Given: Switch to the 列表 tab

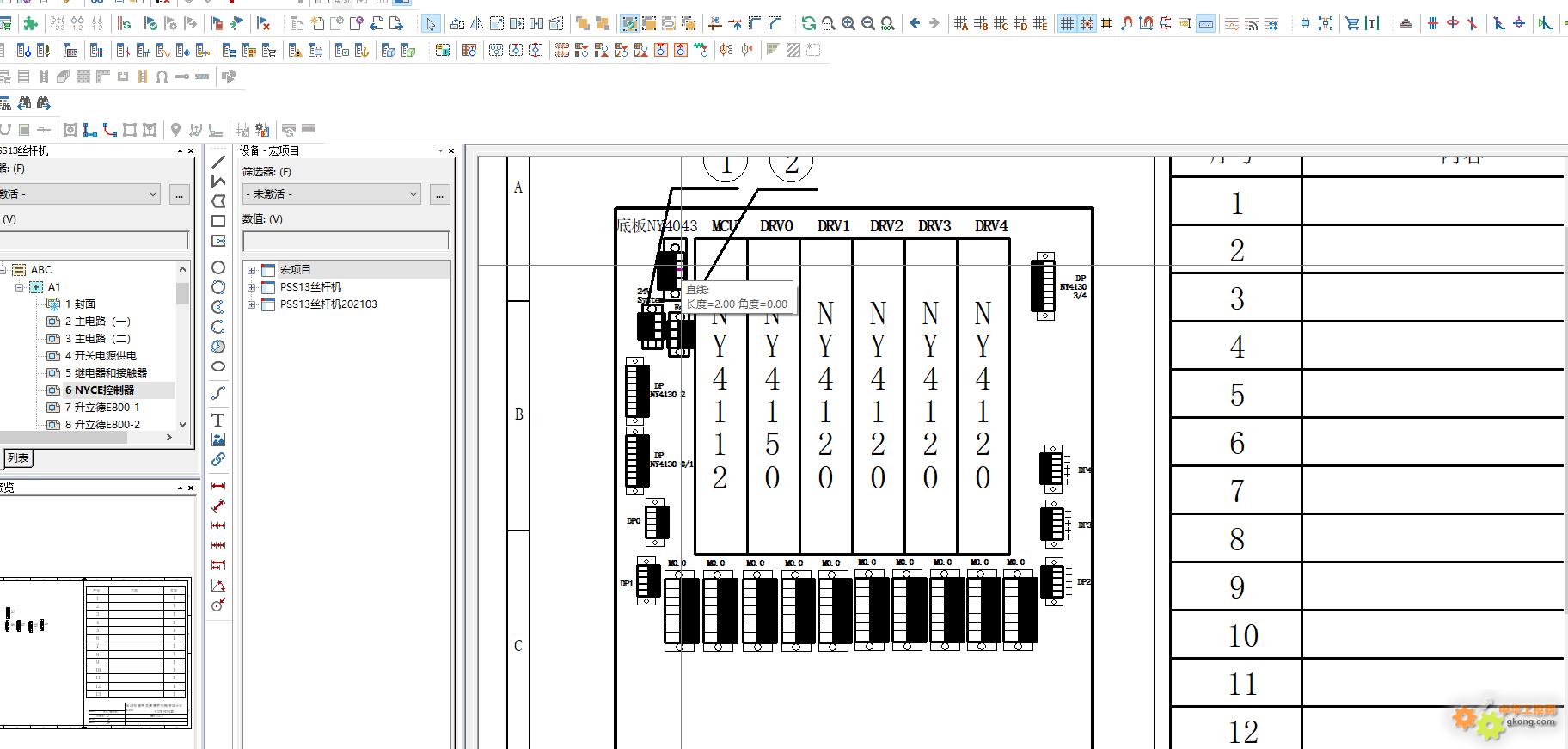Looking at the screenshot, I should (x=18, y=458).
